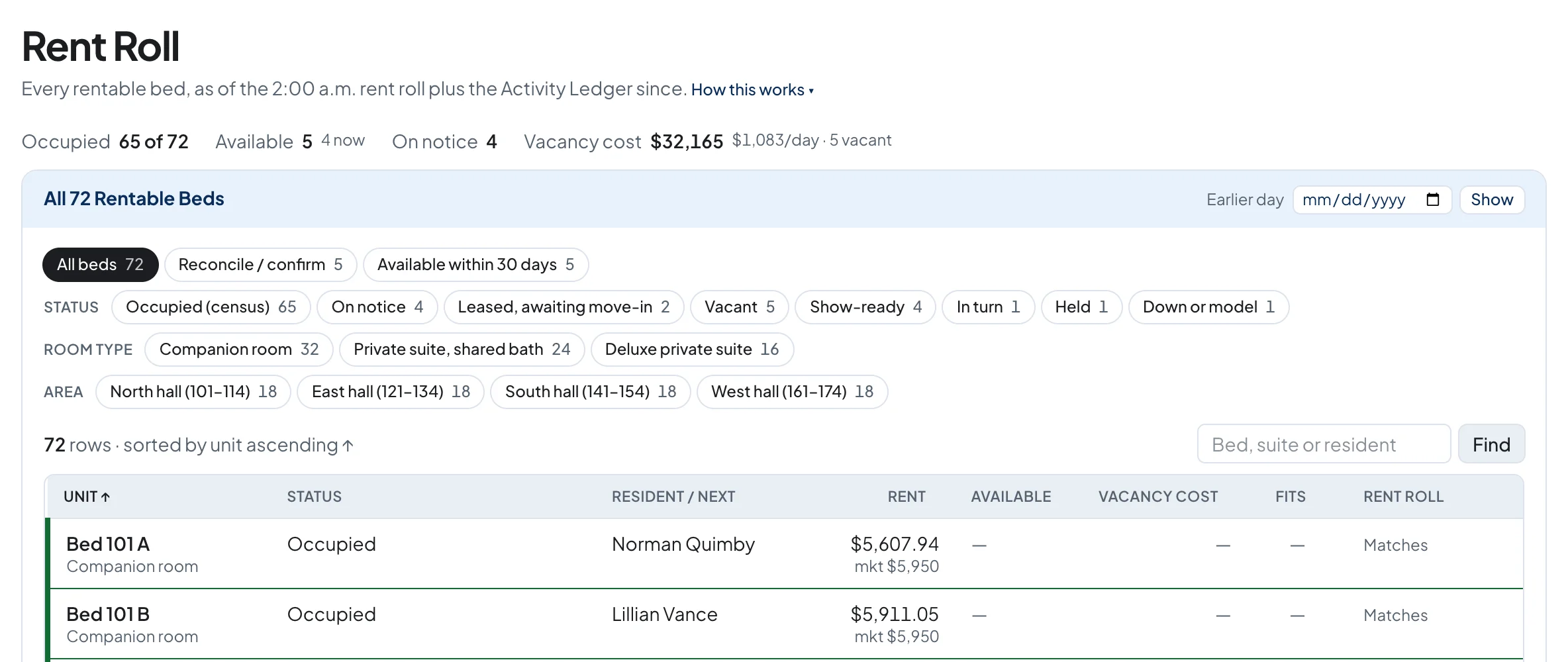
Task: Filter room type 'Companion room 32'
Action: 238,350
